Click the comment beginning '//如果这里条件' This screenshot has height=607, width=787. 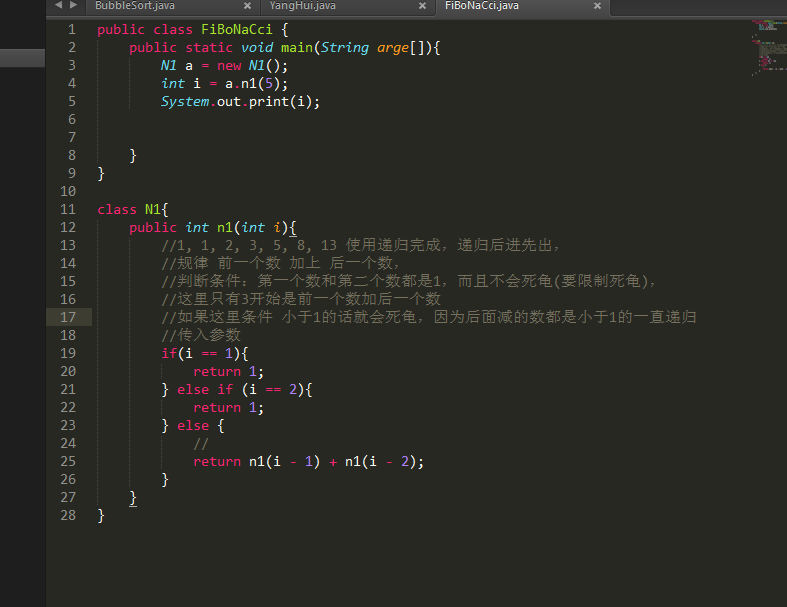429,317
